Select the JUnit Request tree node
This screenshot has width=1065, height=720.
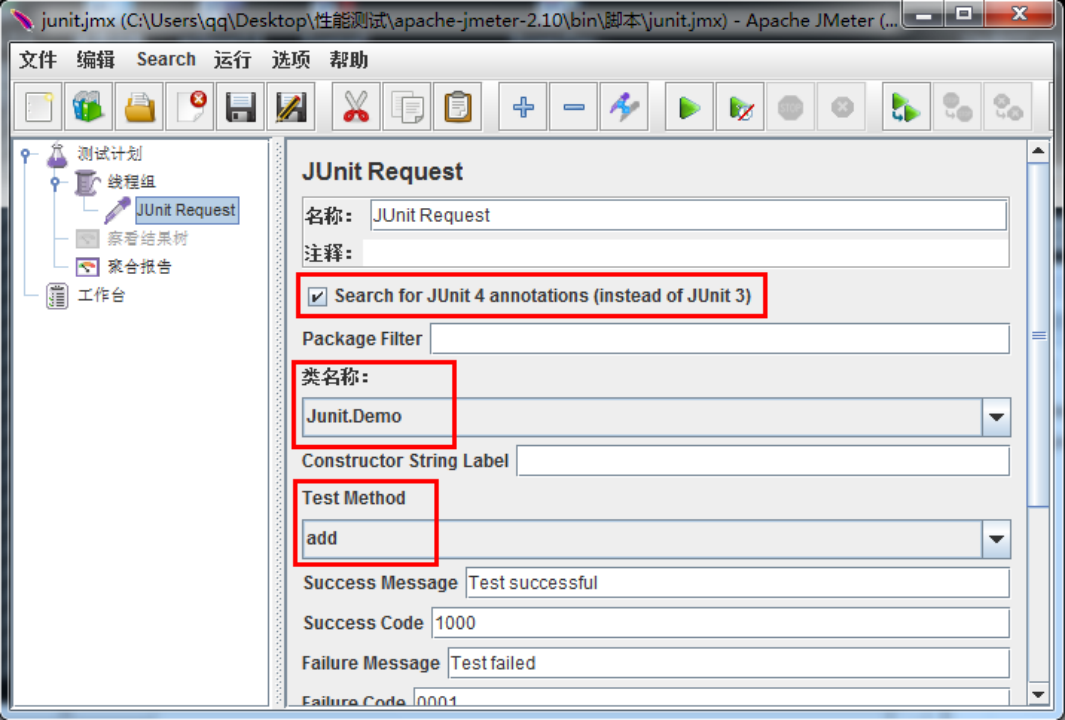(x=186, y=211)
